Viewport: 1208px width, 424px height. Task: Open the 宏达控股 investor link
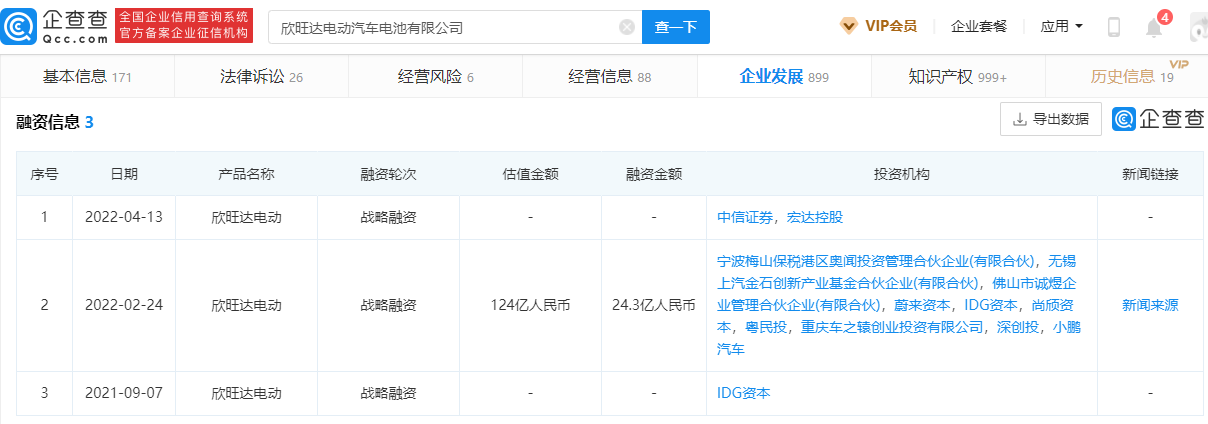[x=815, y=217]
